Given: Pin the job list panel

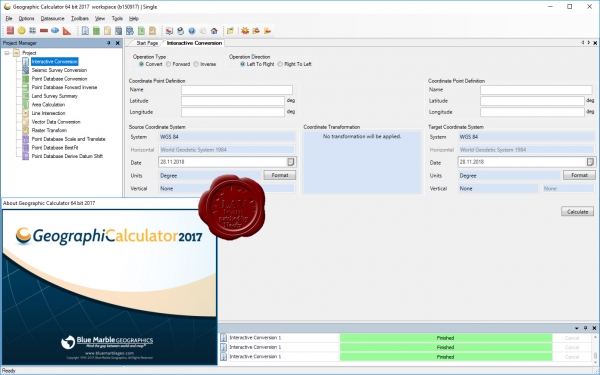Looking at the screenshot, I should [x=585, y=328].
